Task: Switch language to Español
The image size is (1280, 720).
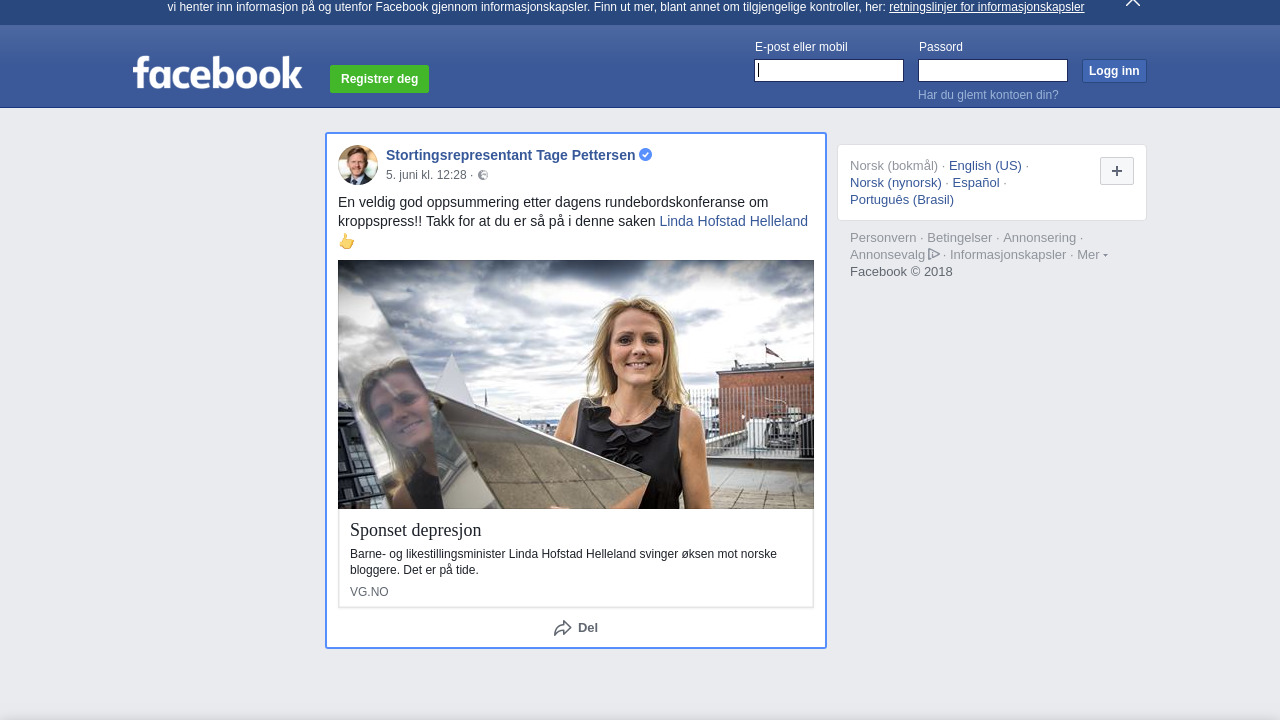Action: point(976,183)
